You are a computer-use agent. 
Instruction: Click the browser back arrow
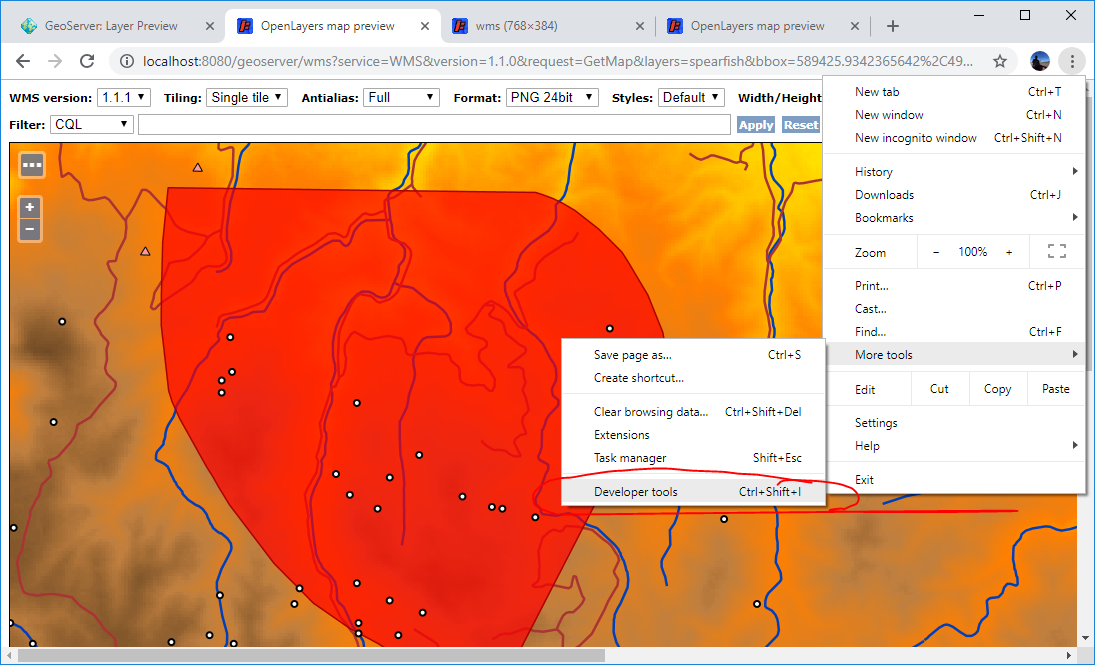click(x=23, y=61)
